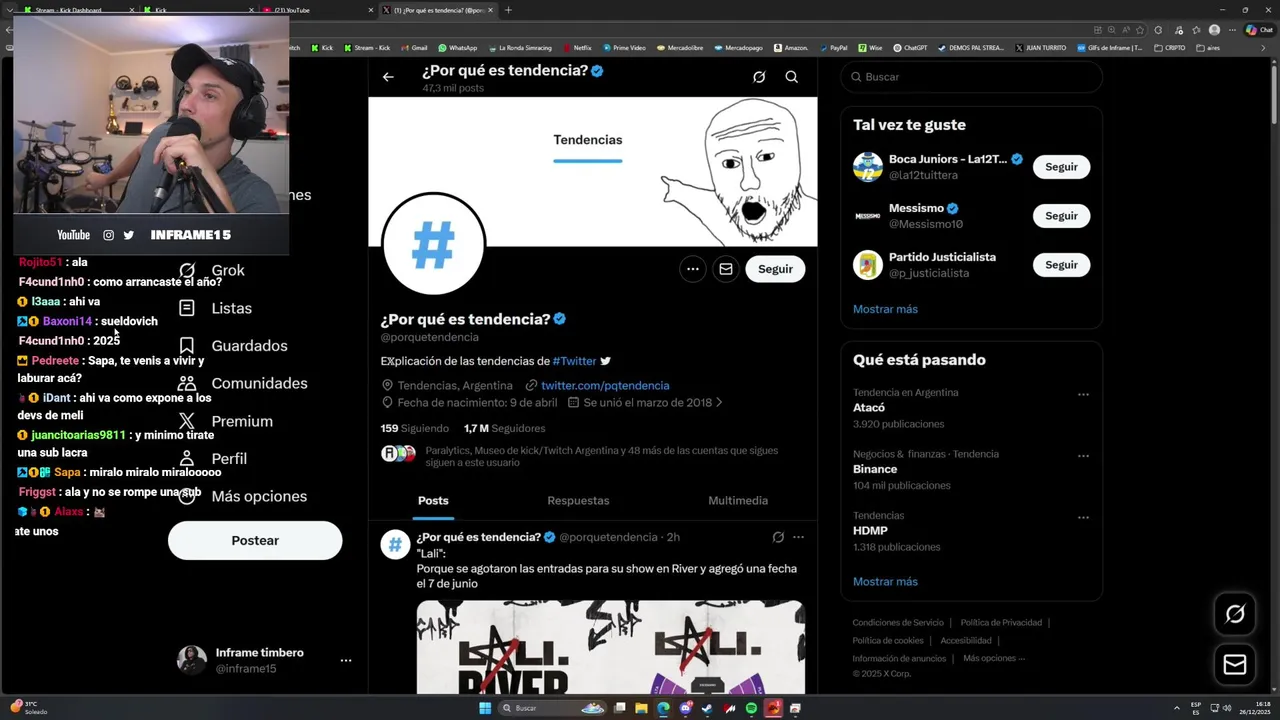Send a message via the envelope button
The width and height of the screenshot is (1280, 720).
click(726, 269)
